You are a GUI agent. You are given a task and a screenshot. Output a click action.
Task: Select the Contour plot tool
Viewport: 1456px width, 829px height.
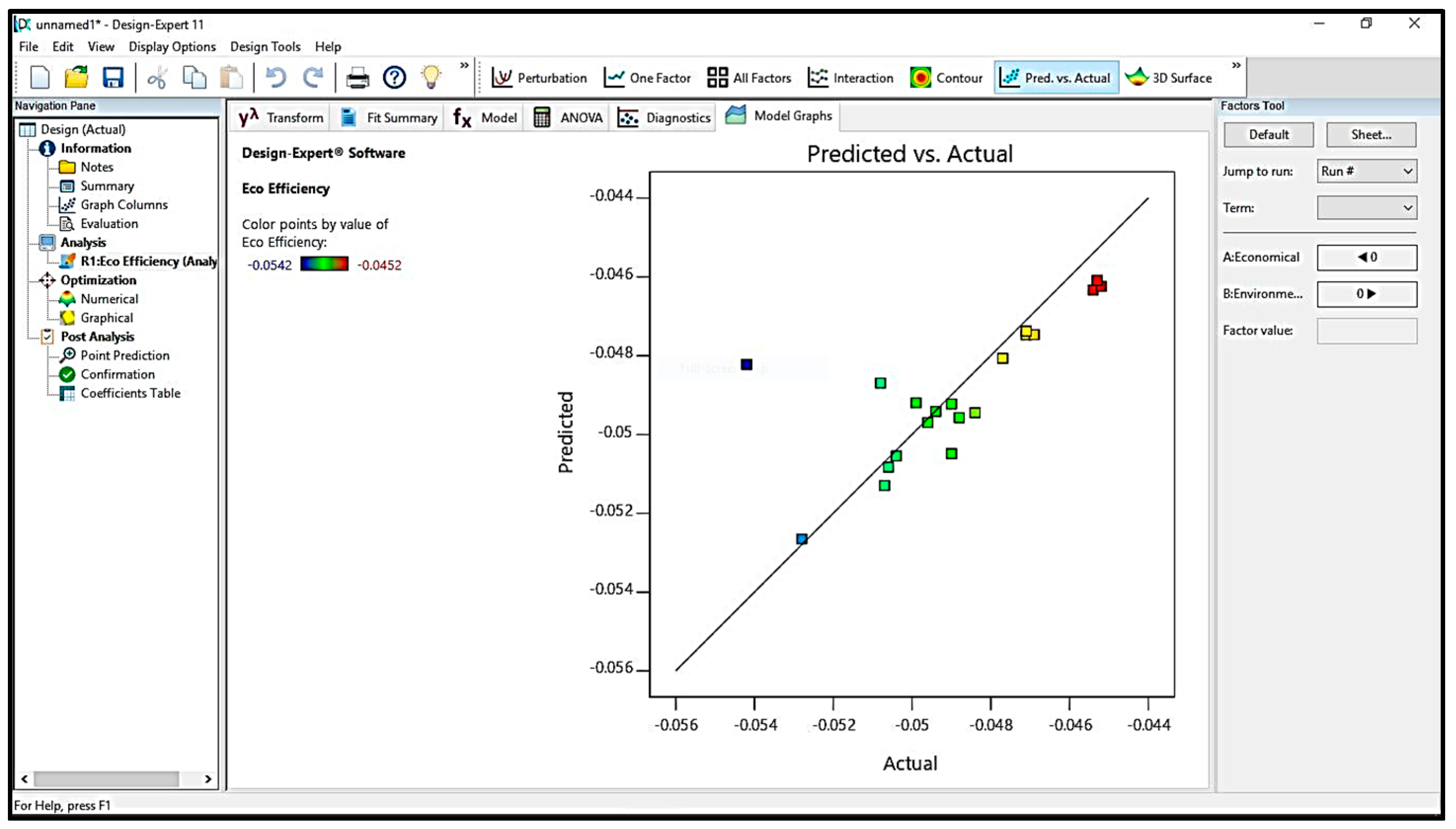[x=946, y=77]
